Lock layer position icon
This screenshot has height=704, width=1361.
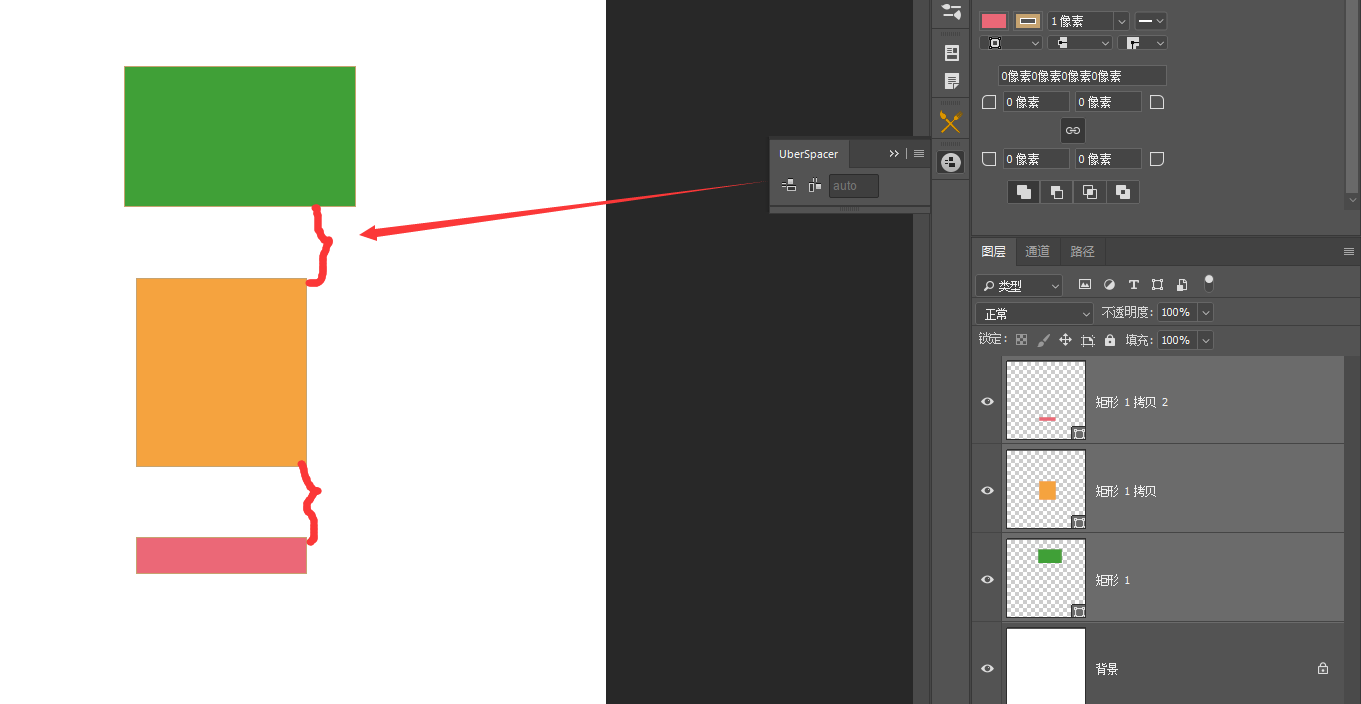[x=1066, y=340]
